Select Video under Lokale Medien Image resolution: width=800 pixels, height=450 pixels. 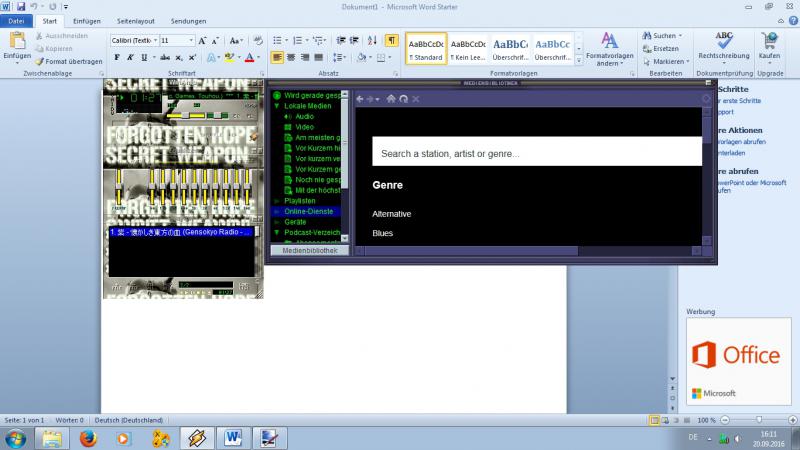coord(304,127)
